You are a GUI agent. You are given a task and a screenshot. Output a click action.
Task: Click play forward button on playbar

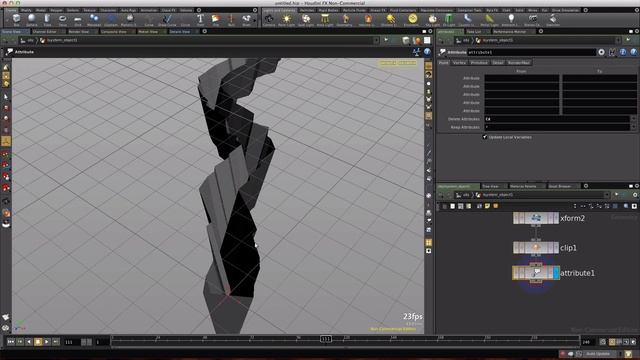(x=47, y=342)
